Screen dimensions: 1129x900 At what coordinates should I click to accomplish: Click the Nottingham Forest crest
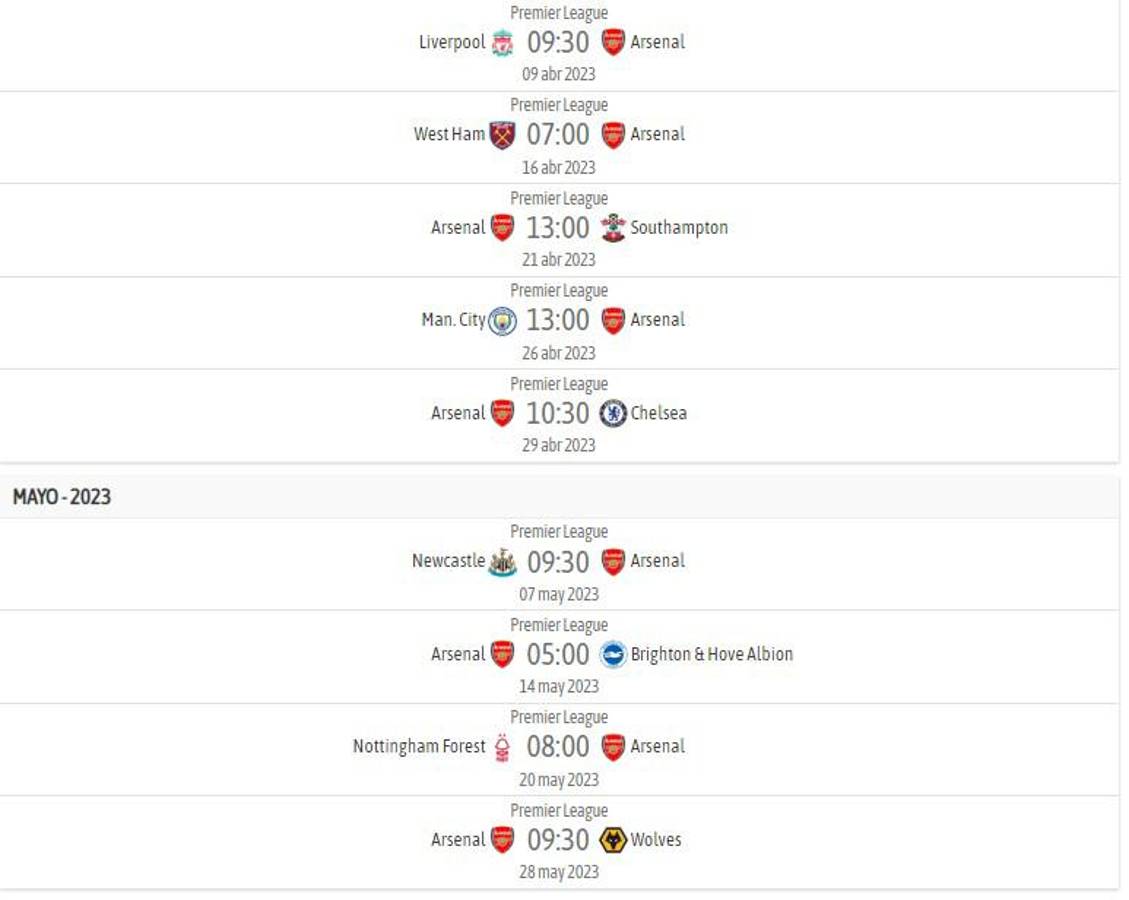click(x=502, y=747)
